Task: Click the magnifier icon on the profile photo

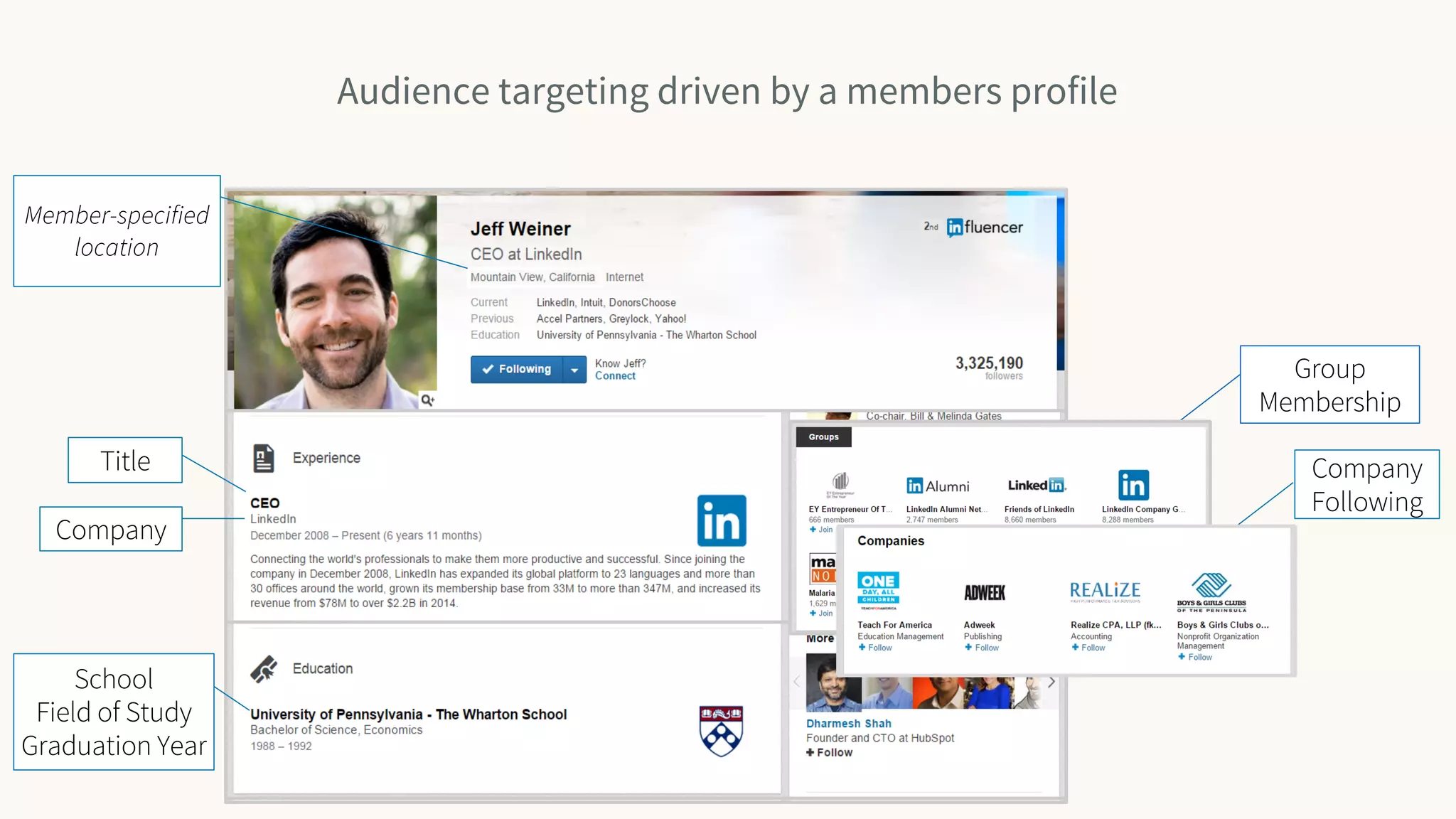Action: 427,400
